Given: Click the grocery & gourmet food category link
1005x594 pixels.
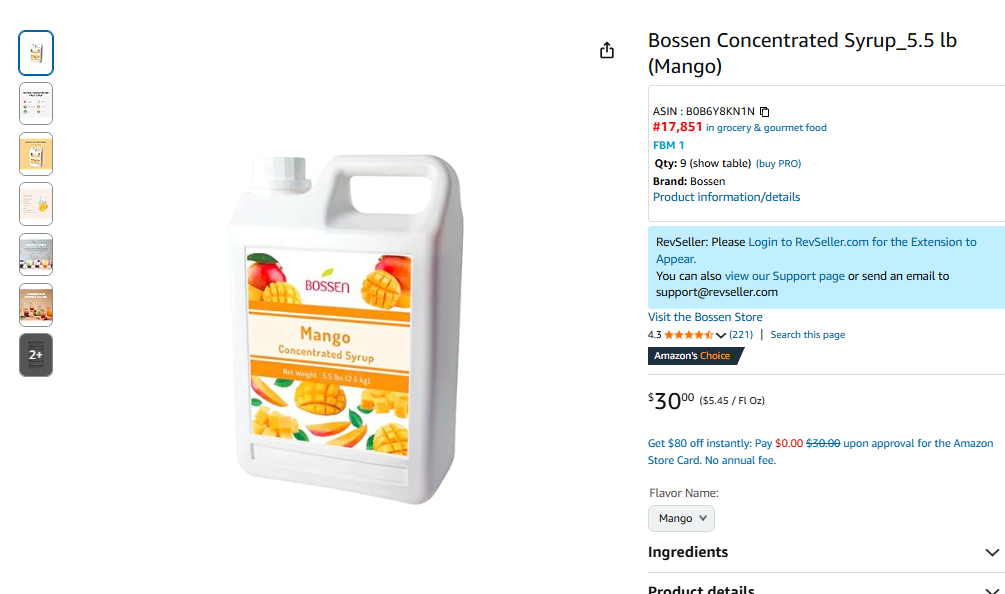Looking at the screenshot, I should click(766, 128).
